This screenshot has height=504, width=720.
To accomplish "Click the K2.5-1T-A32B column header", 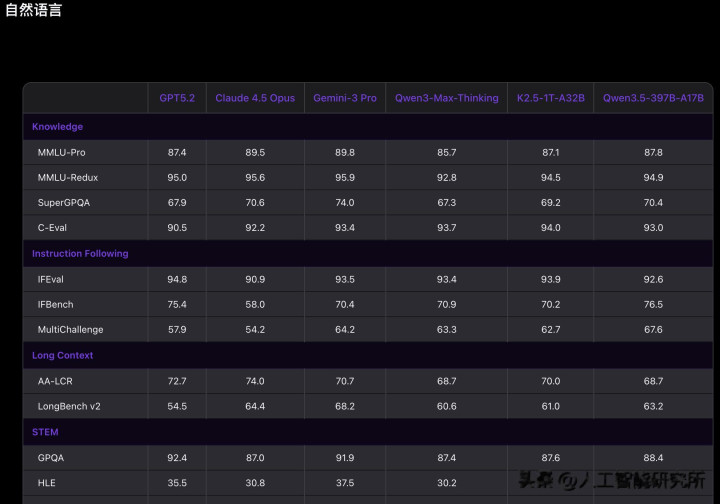I will click(x=550, y=98).
